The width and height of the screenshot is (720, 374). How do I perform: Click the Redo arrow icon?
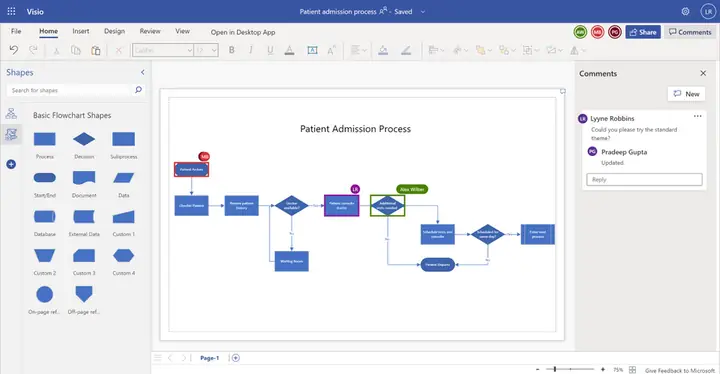[x=33, y=50]
